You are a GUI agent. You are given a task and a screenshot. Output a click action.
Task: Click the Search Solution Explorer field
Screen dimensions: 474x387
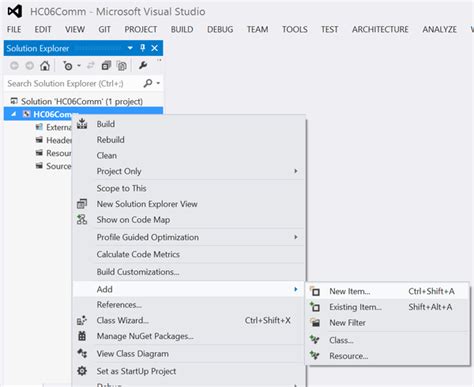(x=74, y=83)
